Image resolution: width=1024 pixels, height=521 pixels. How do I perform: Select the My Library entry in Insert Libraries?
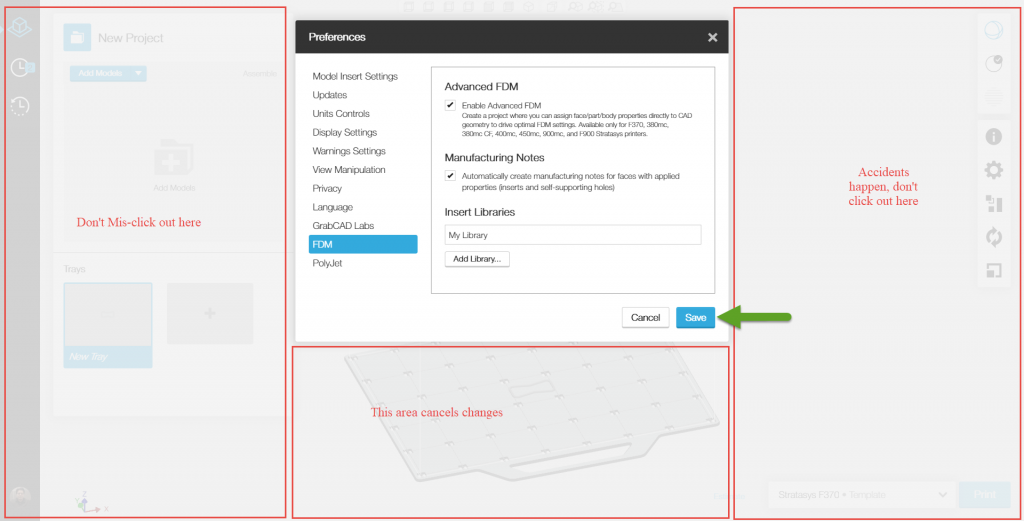tap(573, 235)
